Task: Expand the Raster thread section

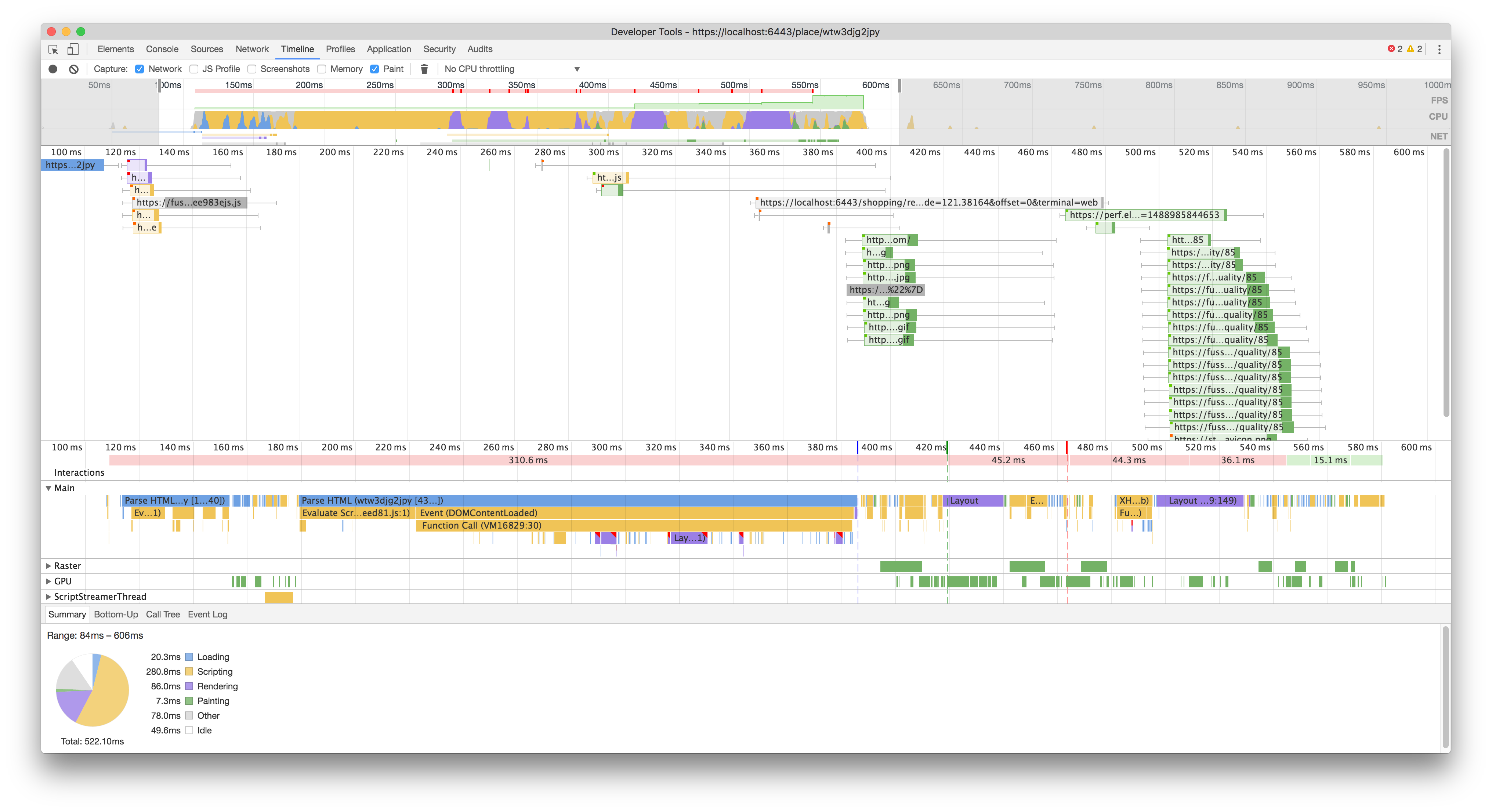Action: click(x=48, y=566)
